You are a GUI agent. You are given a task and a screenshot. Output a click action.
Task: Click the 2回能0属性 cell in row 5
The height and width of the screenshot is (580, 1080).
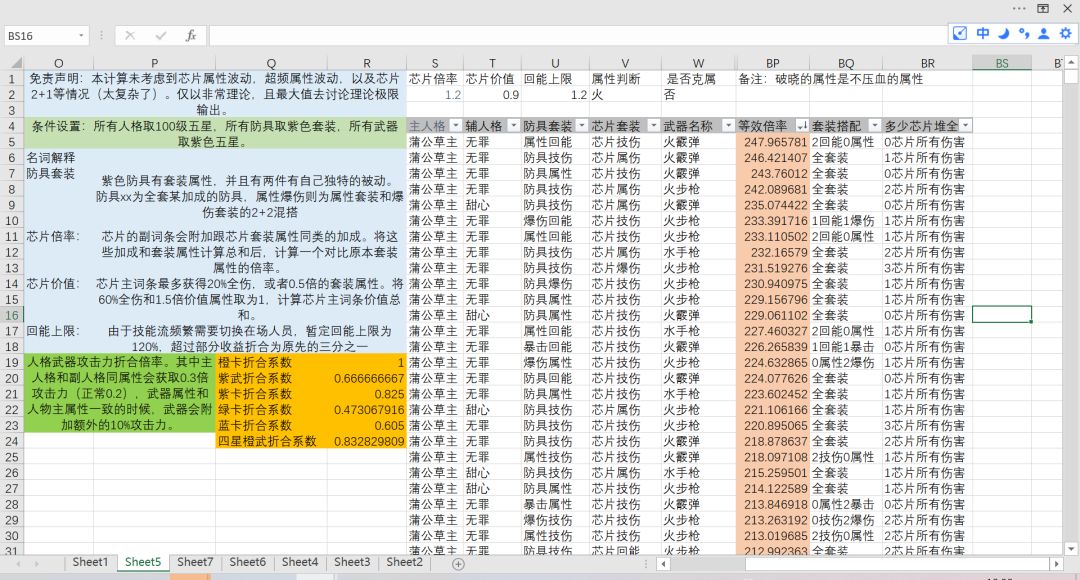[846, 142]
